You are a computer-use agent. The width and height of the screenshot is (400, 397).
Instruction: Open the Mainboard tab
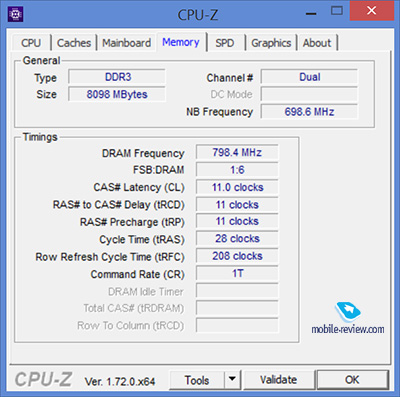(x=126, y=43)
